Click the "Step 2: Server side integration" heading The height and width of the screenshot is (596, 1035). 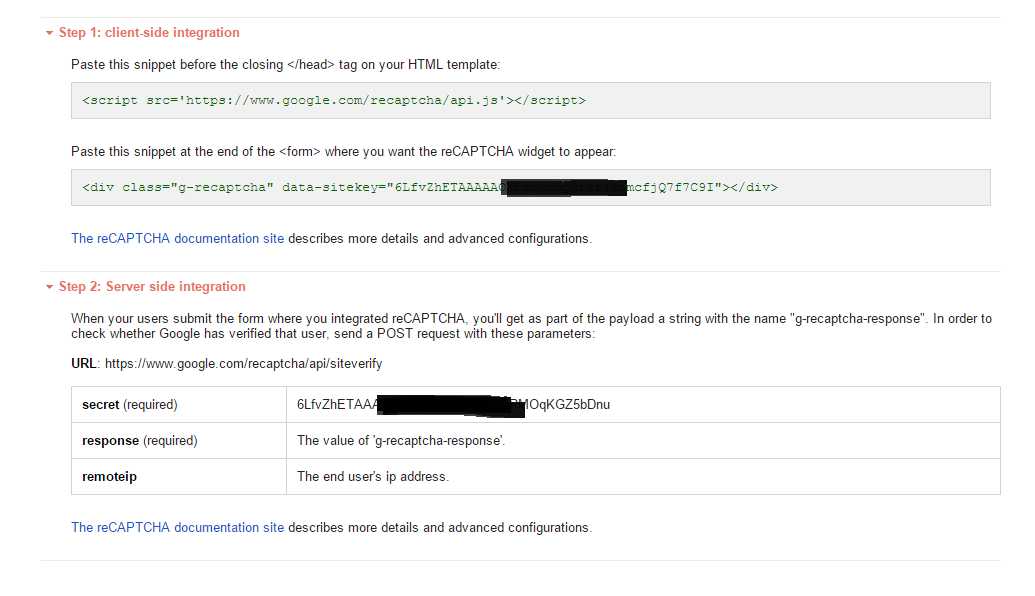pos(152,287)
